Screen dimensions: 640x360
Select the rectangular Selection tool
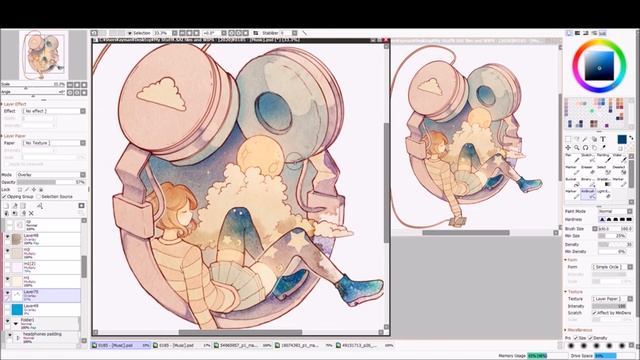tap(568, 139)
